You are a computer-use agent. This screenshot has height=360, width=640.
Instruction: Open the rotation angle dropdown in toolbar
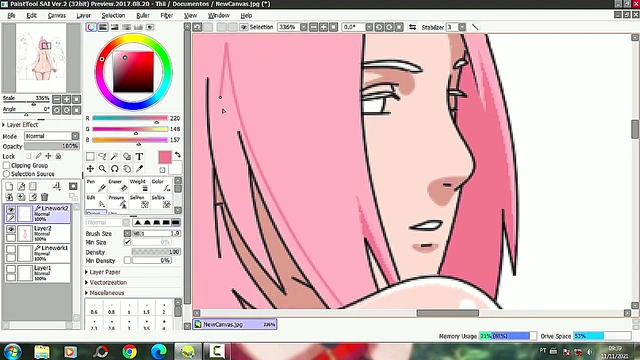tap(369, 27)
